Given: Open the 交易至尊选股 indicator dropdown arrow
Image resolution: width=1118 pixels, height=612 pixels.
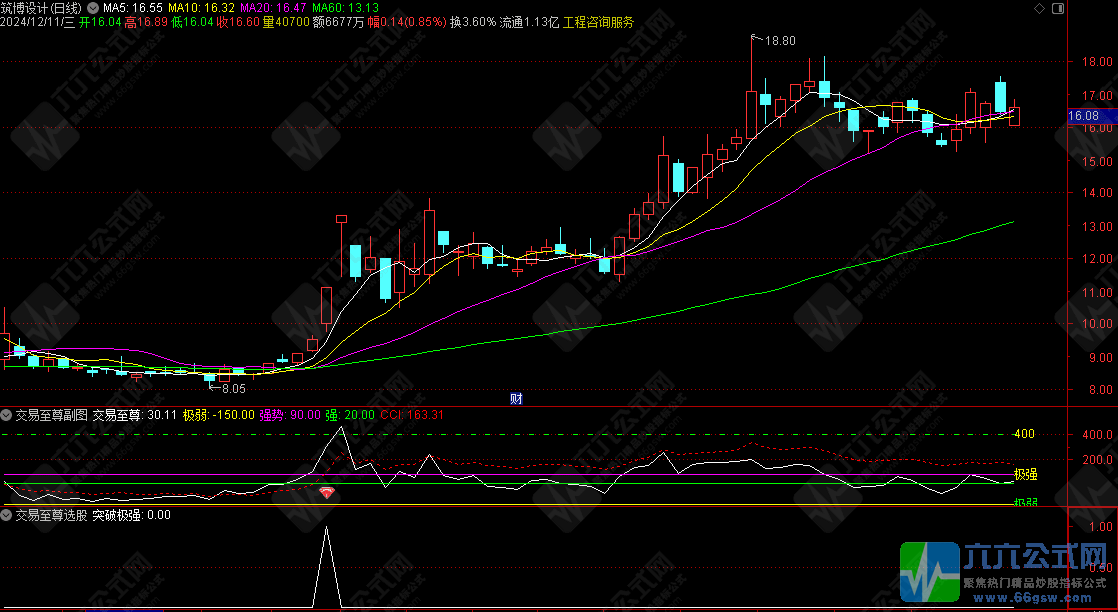Looking at the screenshot, I should (x=7, y=515).
